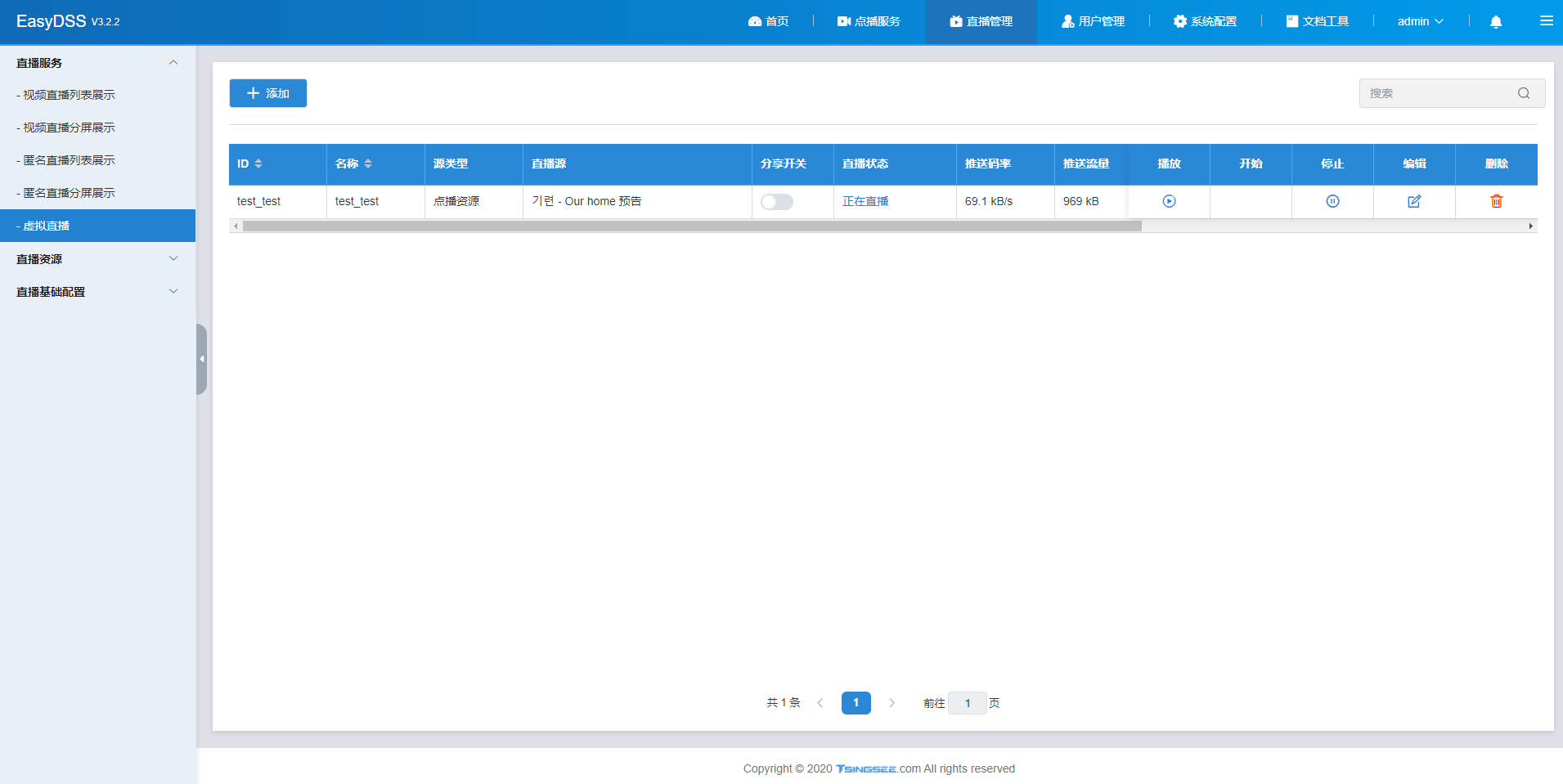Open 系统配置 in the top navigation
This screenshot has width=1563, height=784.
1205,21
